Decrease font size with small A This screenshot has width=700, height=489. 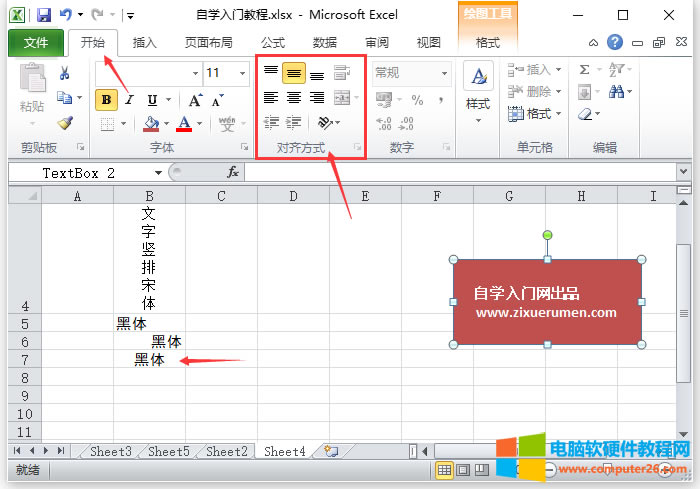[x=217, y=100]
